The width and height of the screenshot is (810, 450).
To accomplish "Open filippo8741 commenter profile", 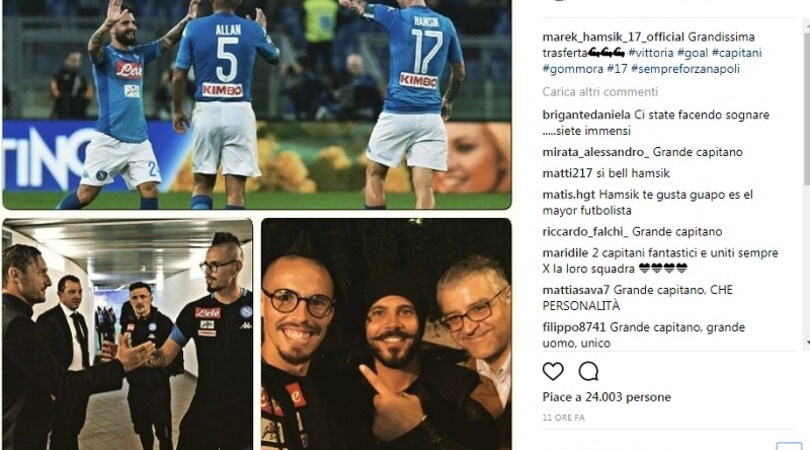I will pyautogui.click(x=574, y=327).
